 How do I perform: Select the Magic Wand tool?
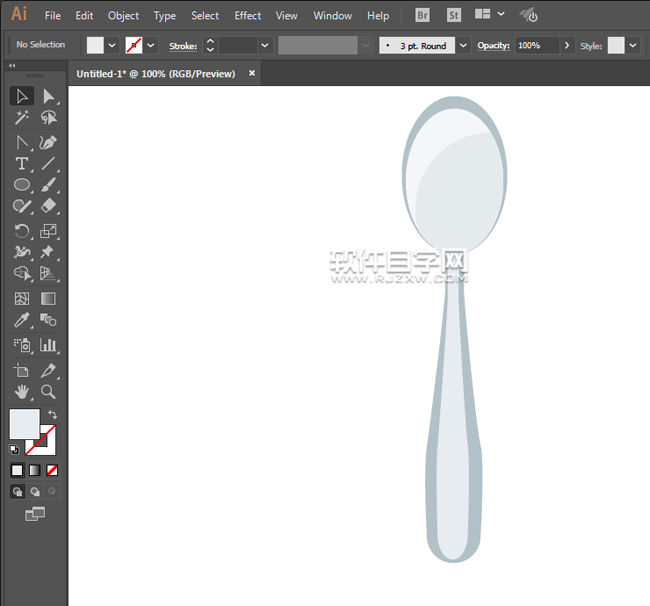click(x=22, y=118)
